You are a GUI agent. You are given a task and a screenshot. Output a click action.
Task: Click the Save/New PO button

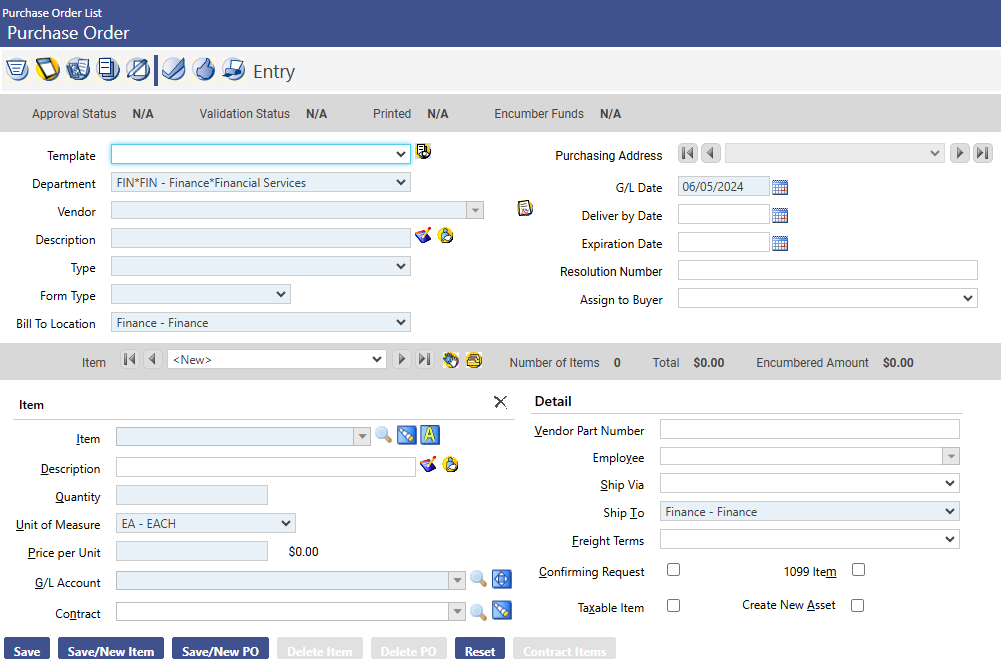[220, 650]
